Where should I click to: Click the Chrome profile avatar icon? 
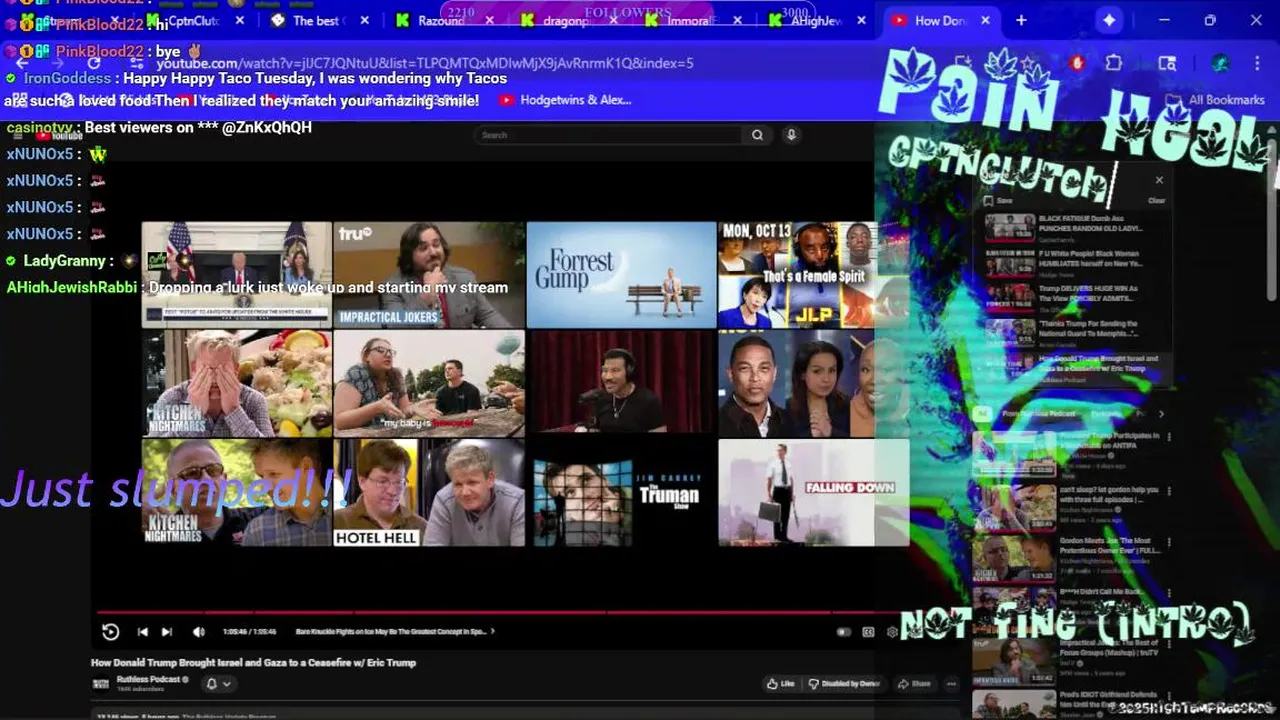click(1220, 63)
